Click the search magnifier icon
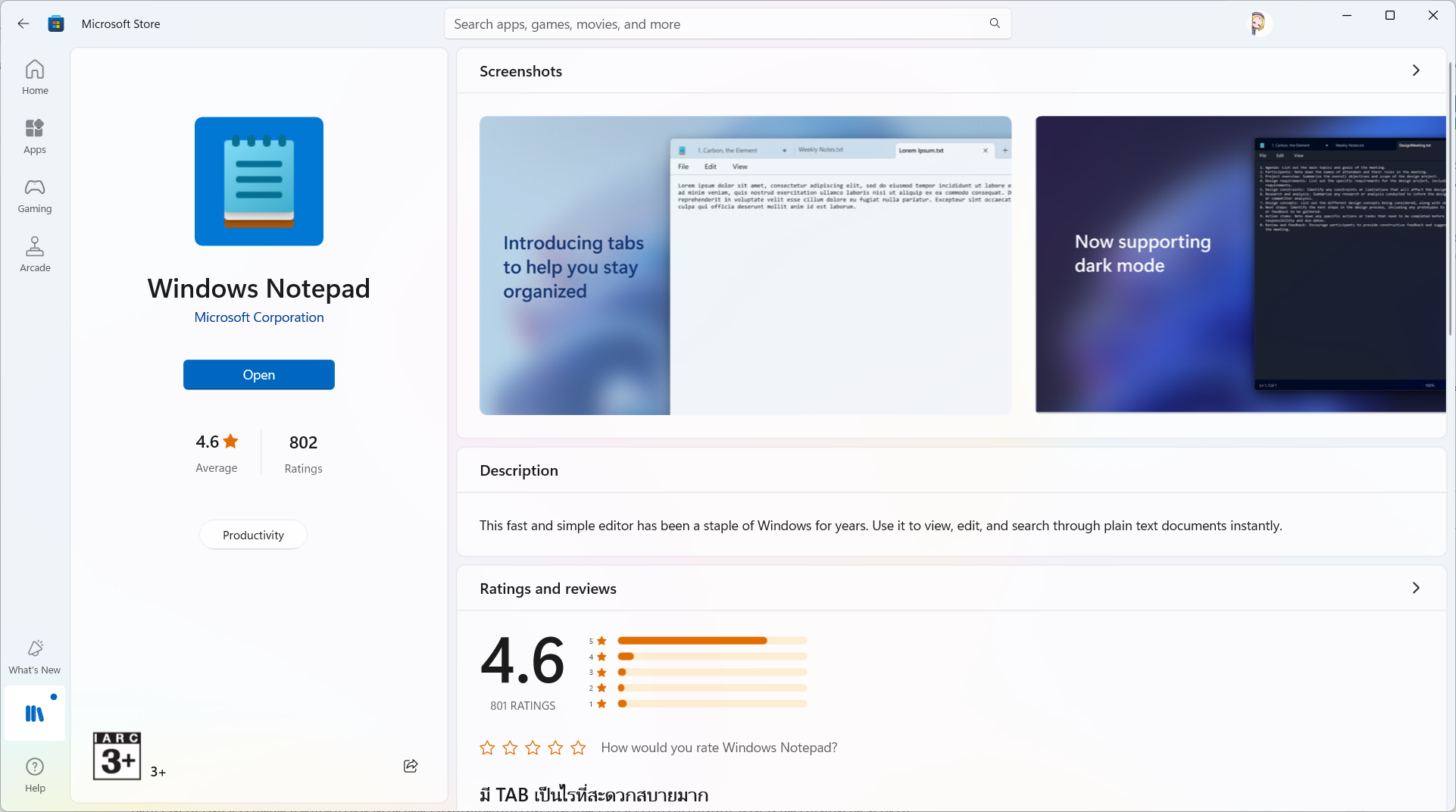The width and height of the screenshot is (1456, 812). click(x=995, y=23)
